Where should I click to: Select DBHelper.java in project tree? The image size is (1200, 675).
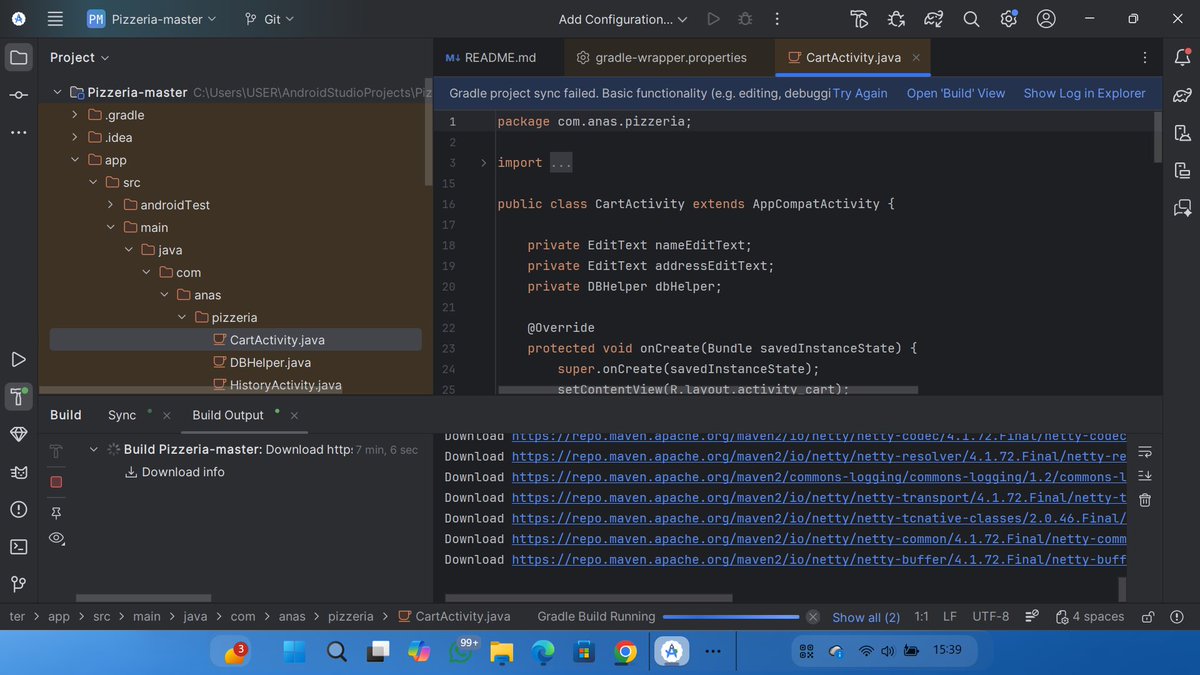tap(270, 363)
